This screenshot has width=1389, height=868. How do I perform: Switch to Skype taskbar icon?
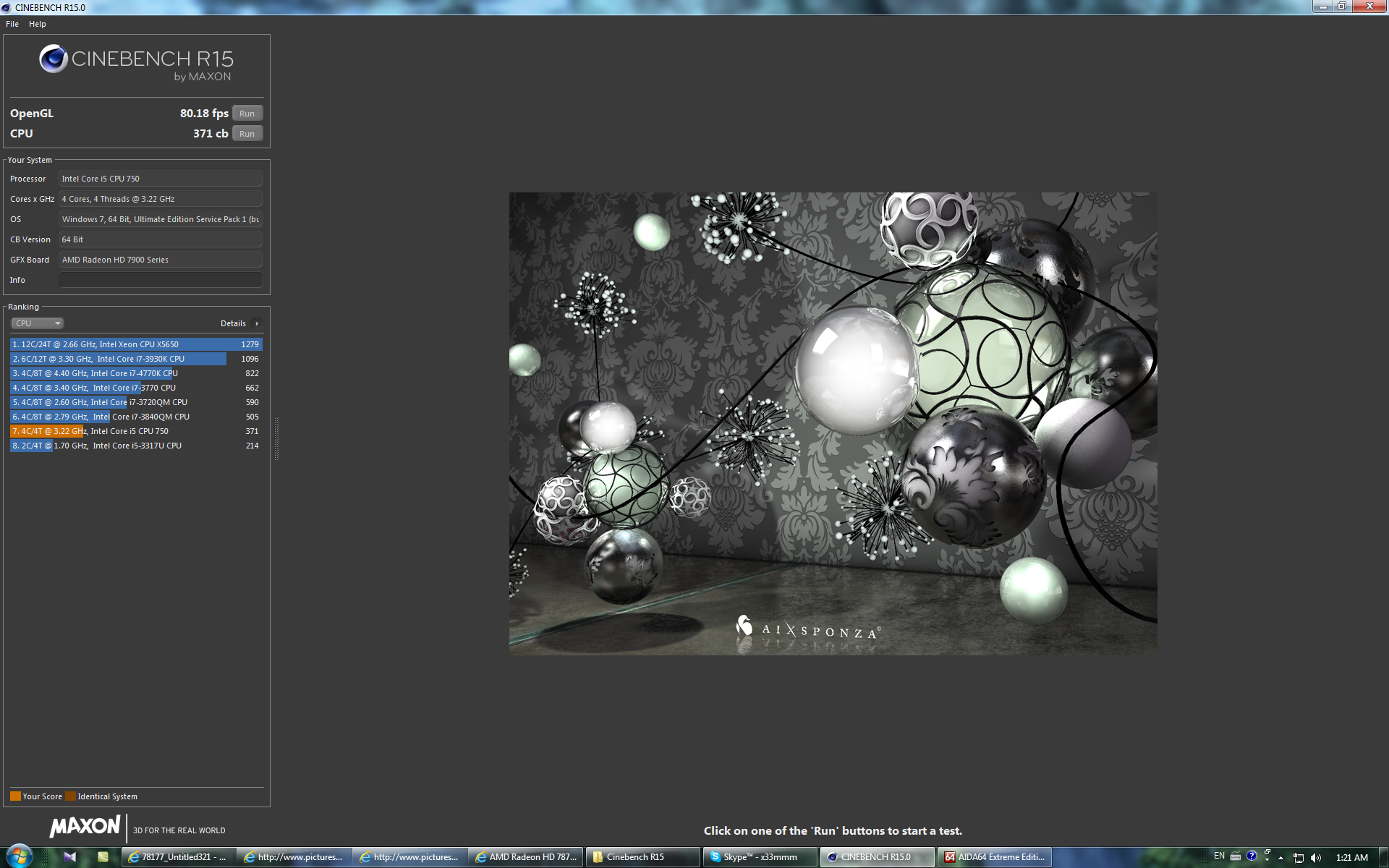click(x=759, y=857)
